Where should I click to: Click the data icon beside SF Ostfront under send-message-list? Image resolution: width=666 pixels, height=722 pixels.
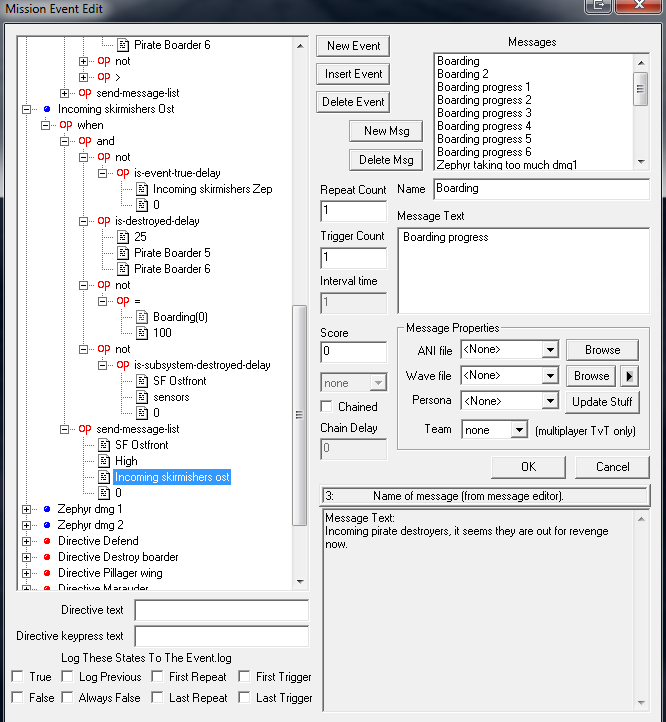tap(104, 445)
